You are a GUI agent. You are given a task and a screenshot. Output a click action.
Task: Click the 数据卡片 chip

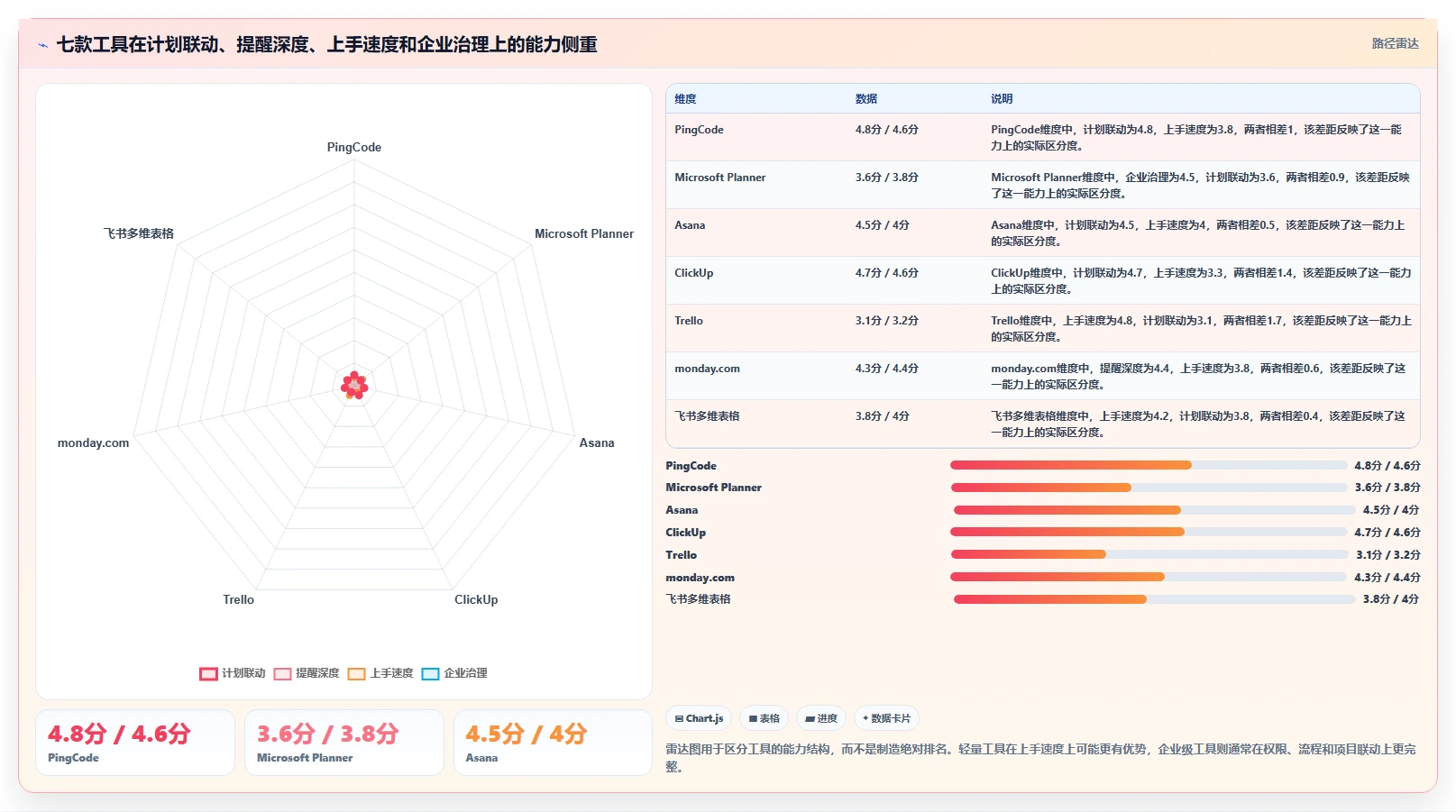(886, 718)
